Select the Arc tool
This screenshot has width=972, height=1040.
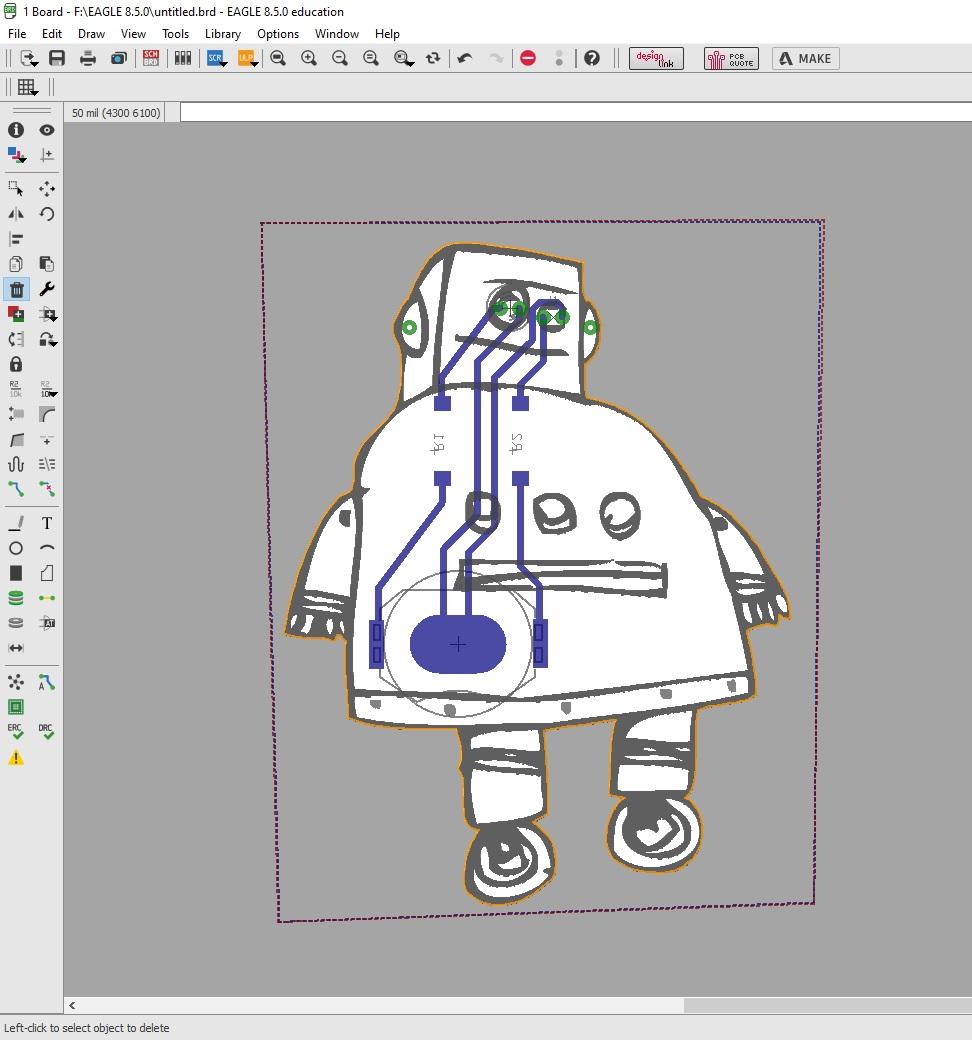coord(46,548)
